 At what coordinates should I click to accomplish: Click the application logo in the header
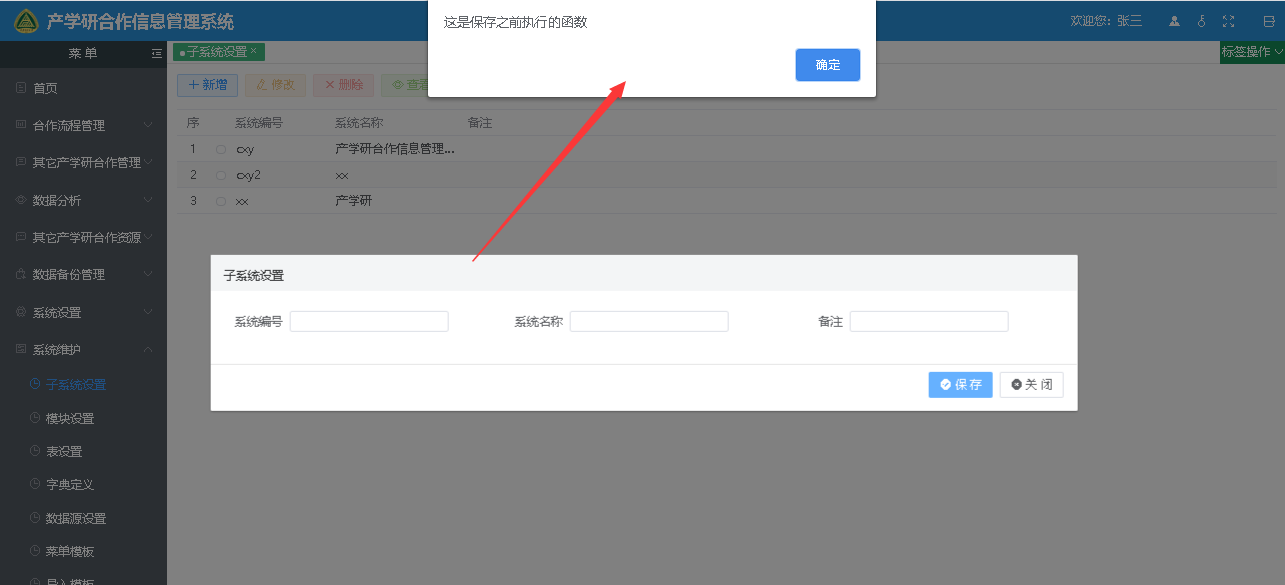click(25, 21)
